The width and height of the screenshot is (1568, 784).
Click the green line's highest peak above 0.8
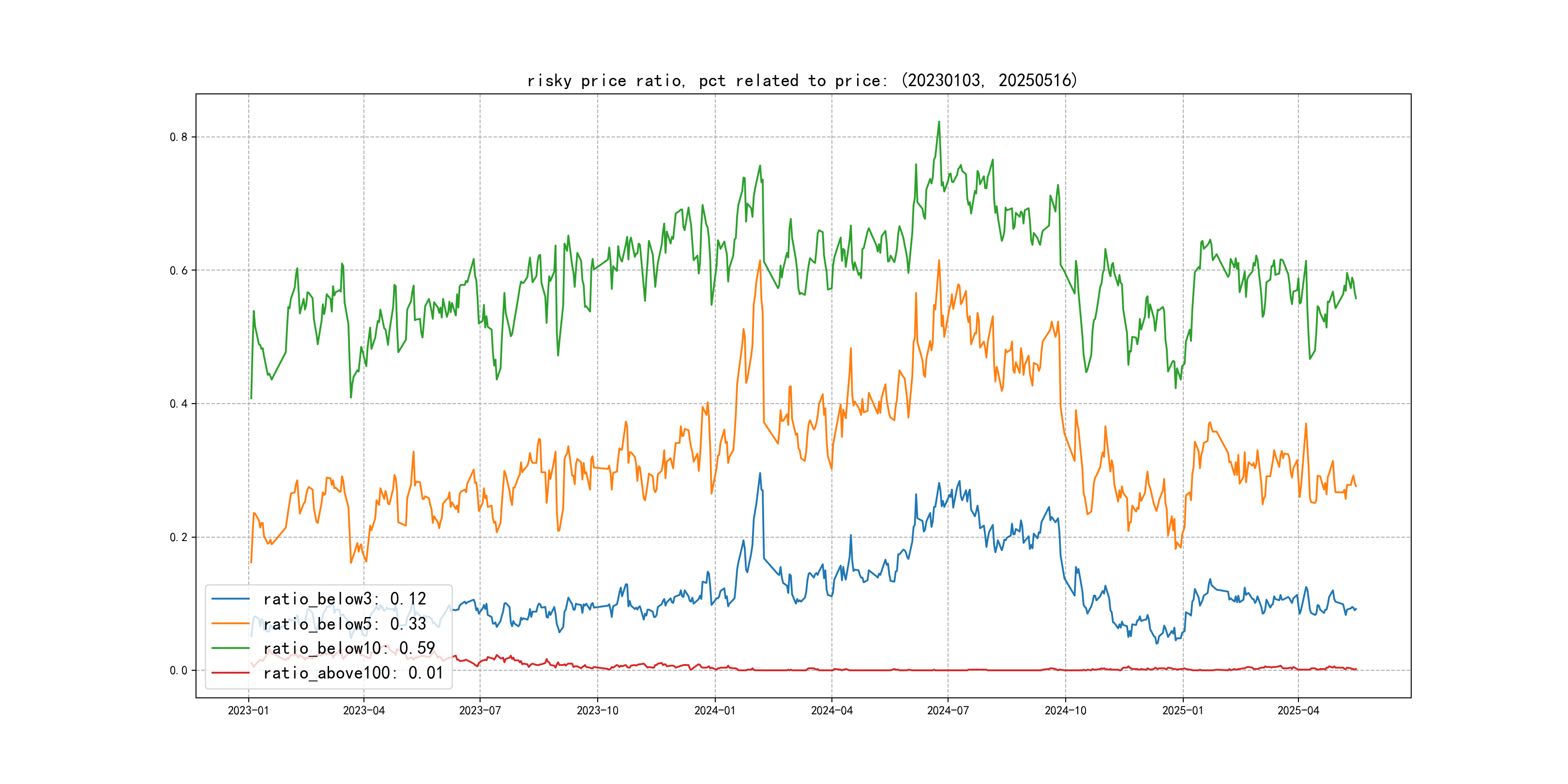938,122
